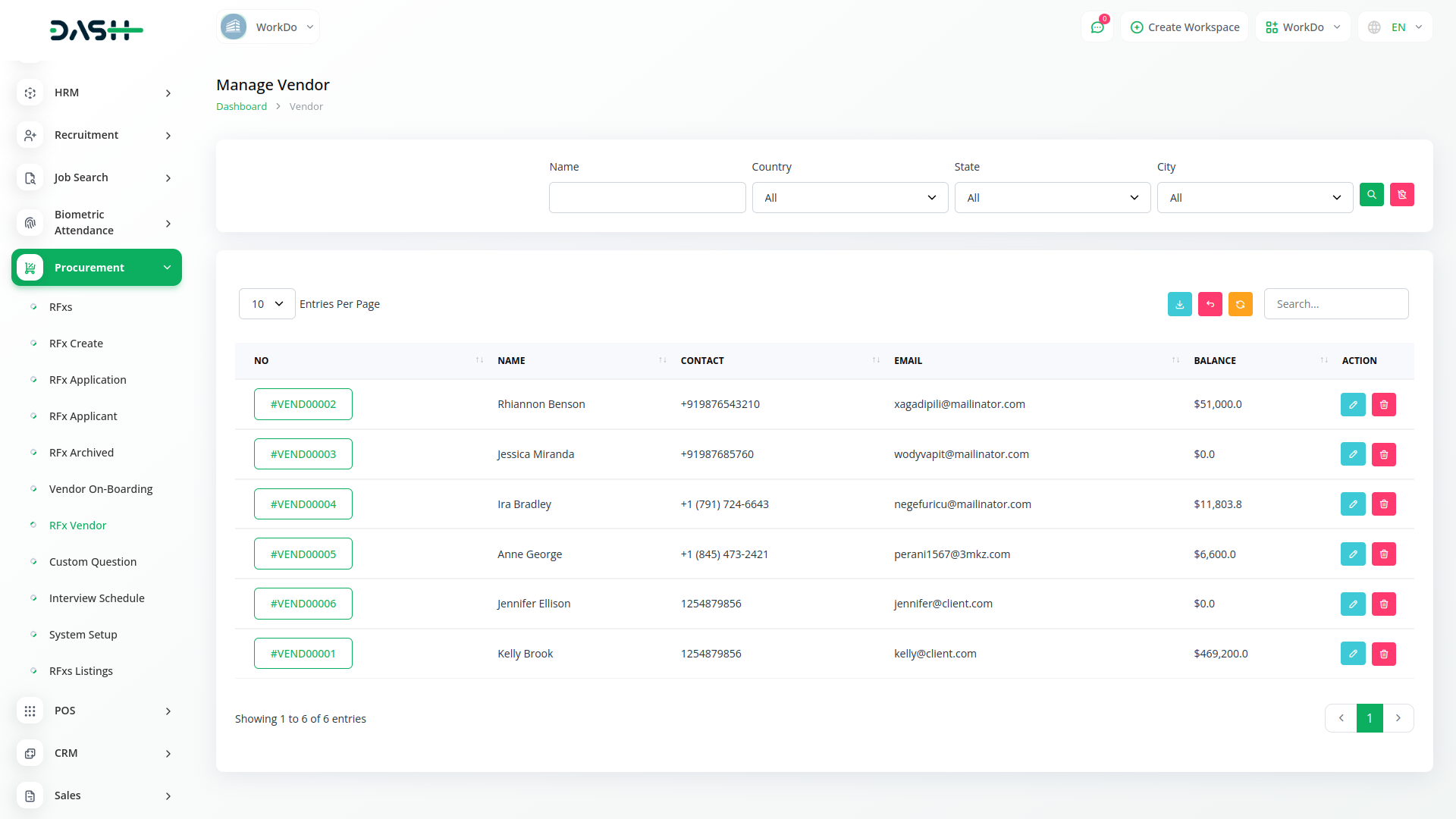1456x819 pixels.
Task: Open the chat messages icon in header
Action: click(x=1097, y=27)
